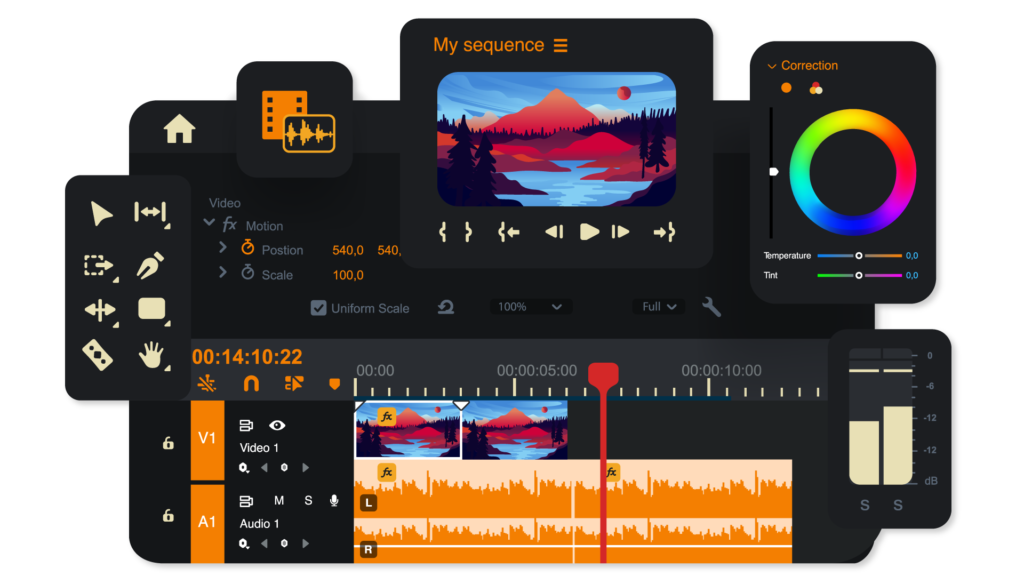
Task: Open the wrench settings icon
Action: 711,307
